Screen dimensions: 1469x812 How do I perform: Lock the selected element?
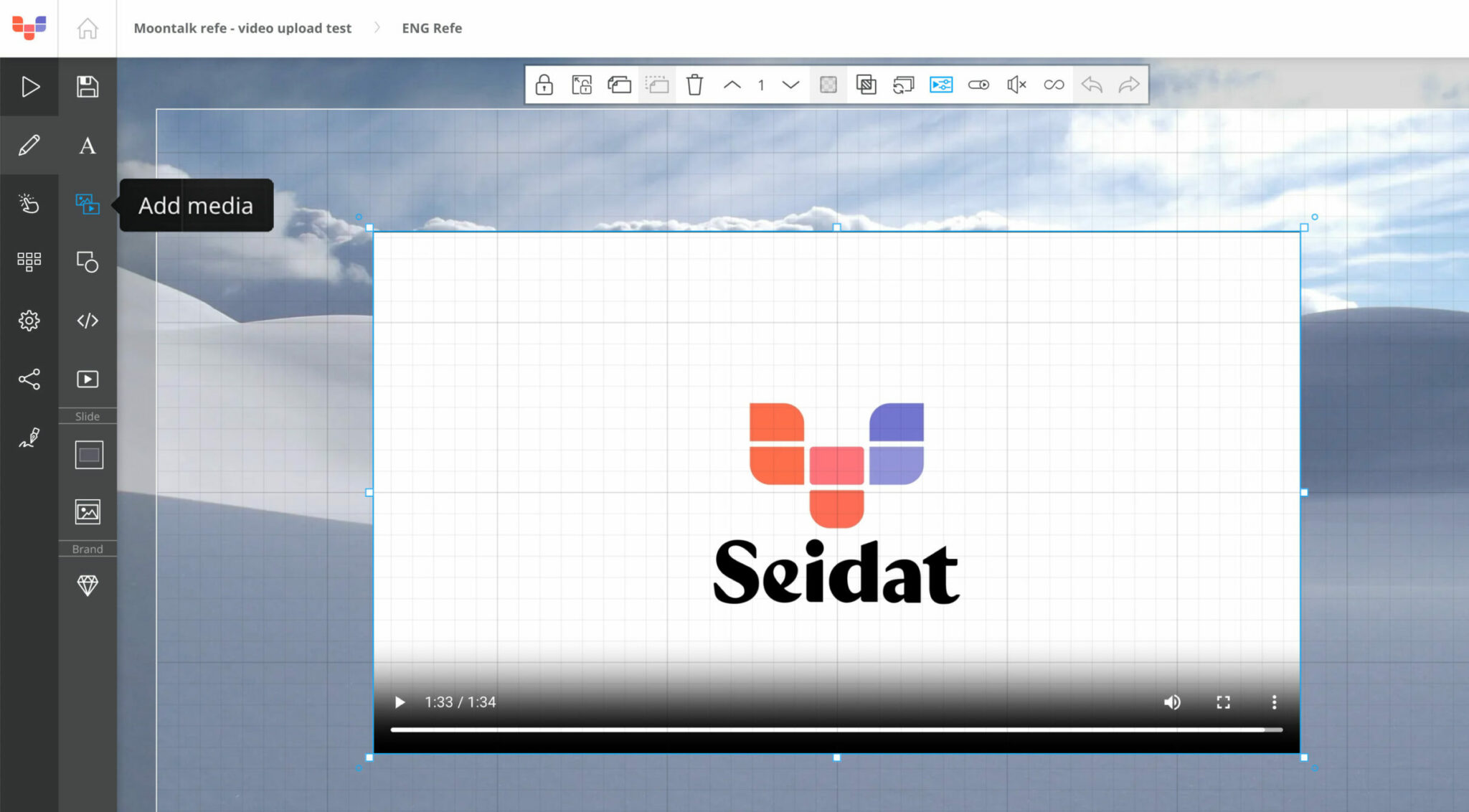(x=545, y=84)
